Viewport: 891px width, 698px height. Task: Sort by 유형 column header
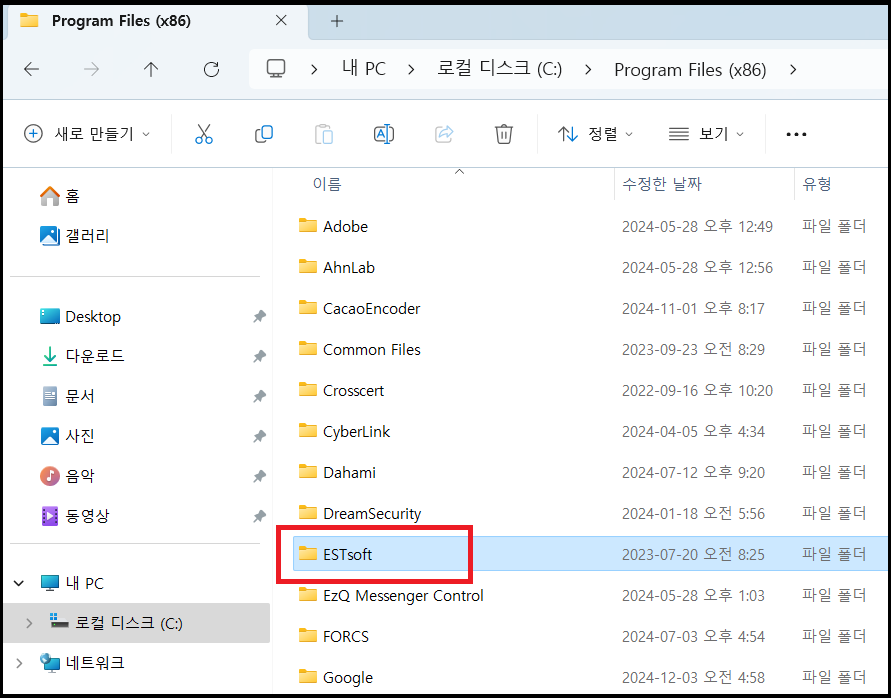tap(817, 184)
